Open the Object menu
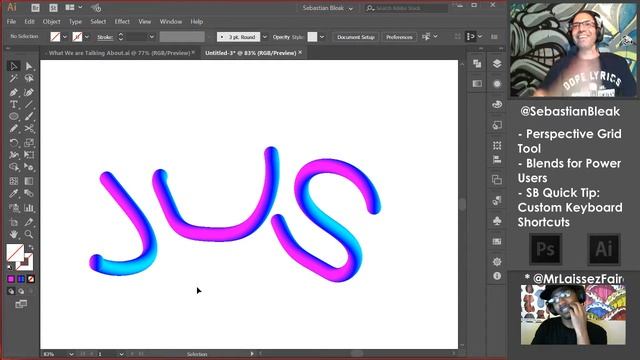The image size is (640, 360). pyautogui.click(x=51, y=22)
